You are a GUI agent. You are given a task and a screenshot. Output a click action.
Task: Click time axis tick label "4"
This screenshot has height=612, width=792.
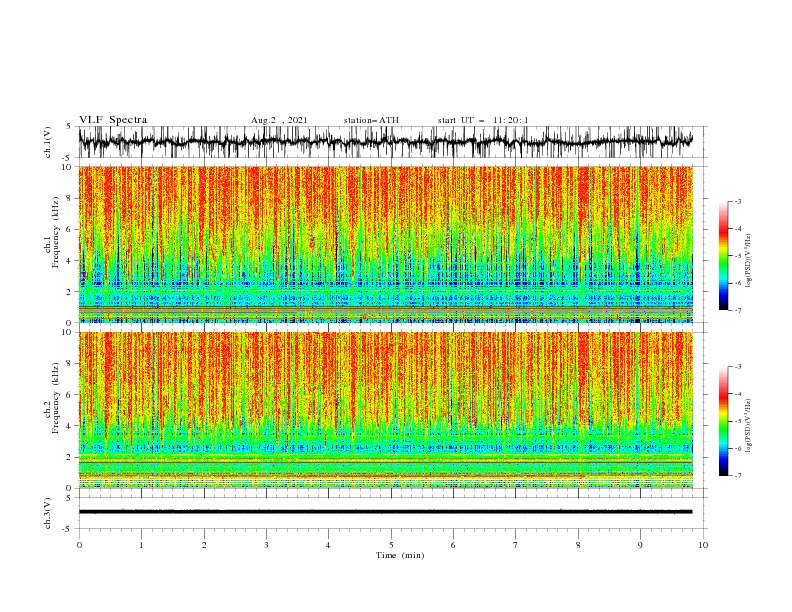tap(328, 545)
